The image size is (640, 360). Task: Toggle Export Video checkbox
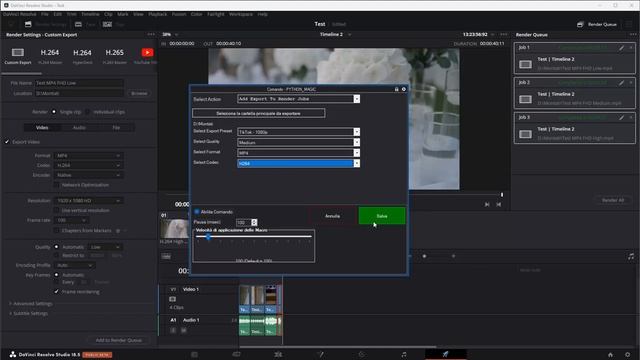tap(7, 142)
